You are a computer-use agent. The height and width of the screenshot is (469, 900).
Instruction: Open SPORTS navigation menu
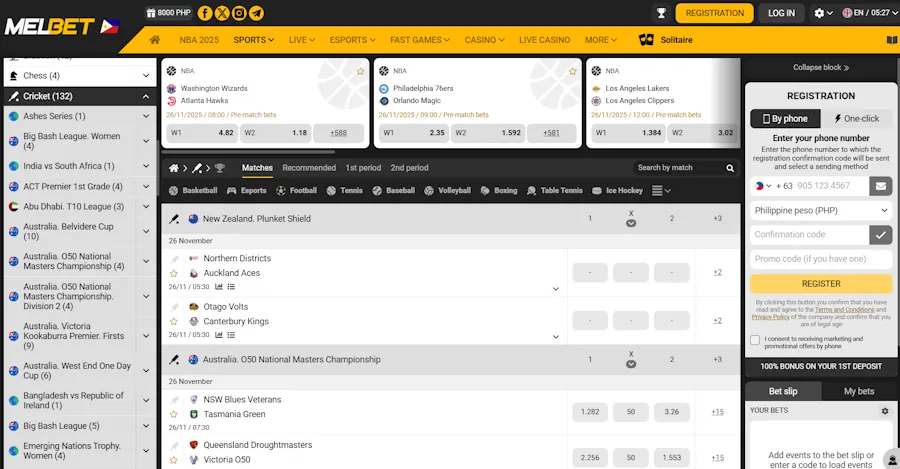tap(254, 40)
